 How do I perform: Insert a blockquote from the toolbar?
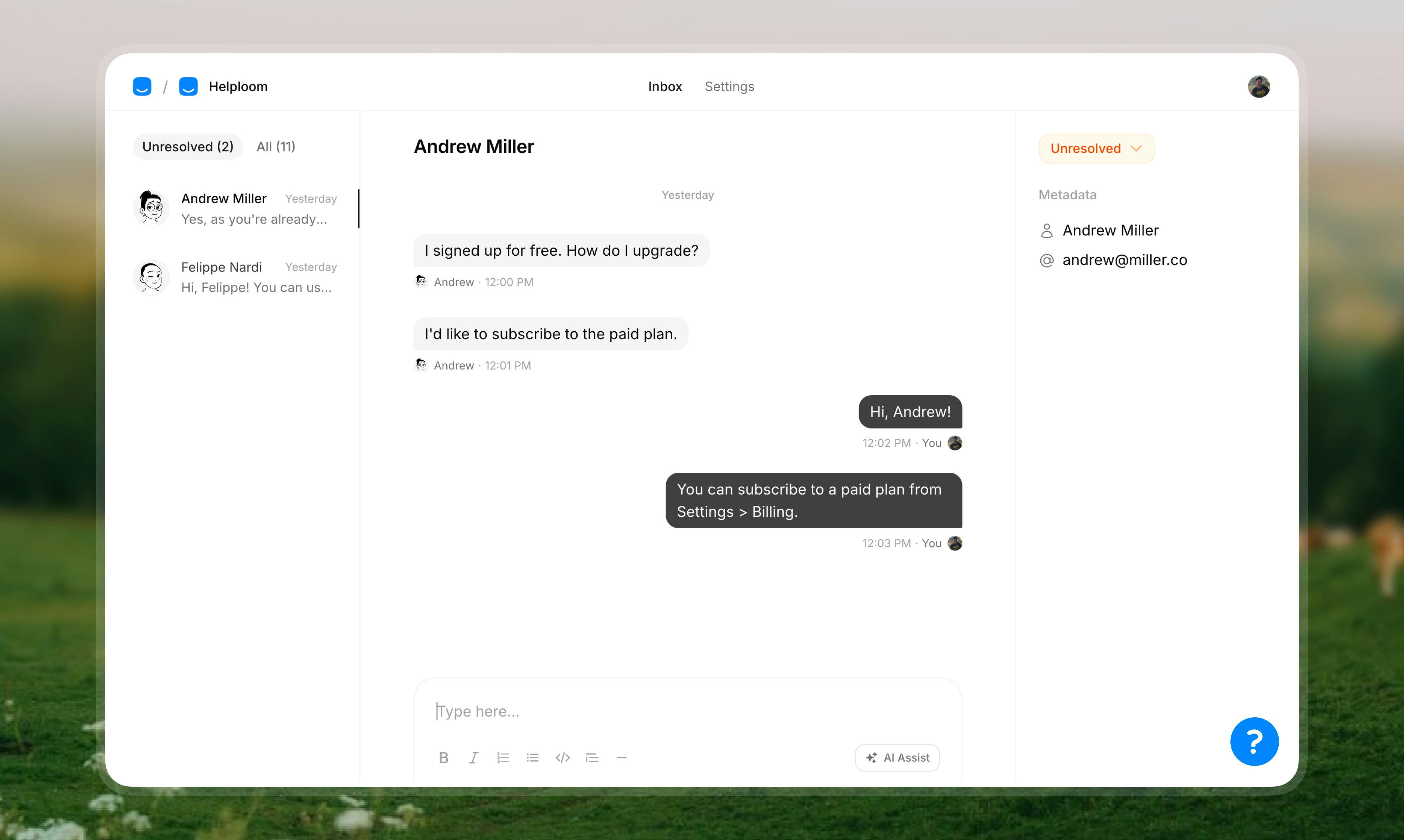click(591, 757)
